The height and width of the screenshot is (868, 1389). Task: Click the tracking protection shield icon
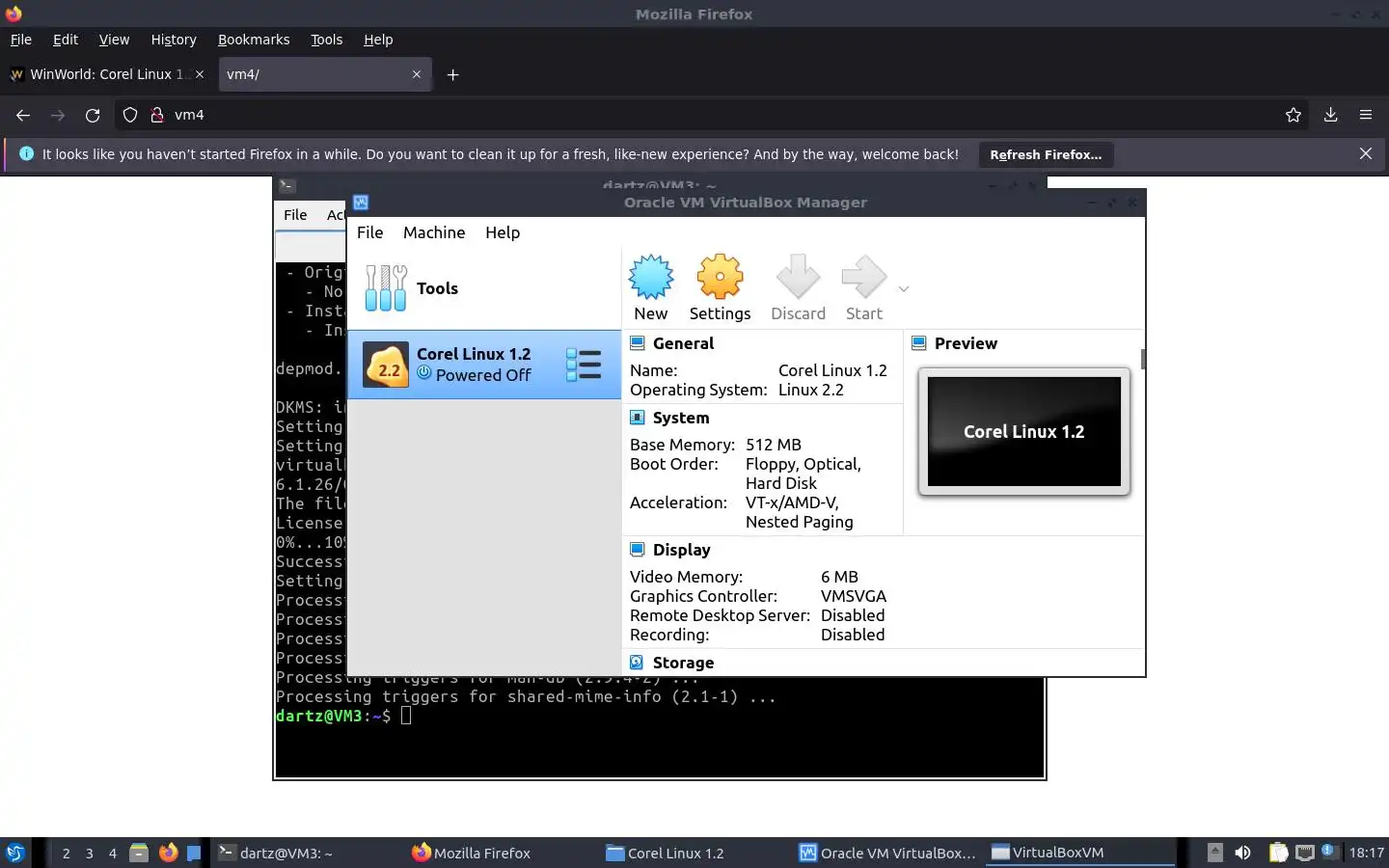click(x=130, y=115)
